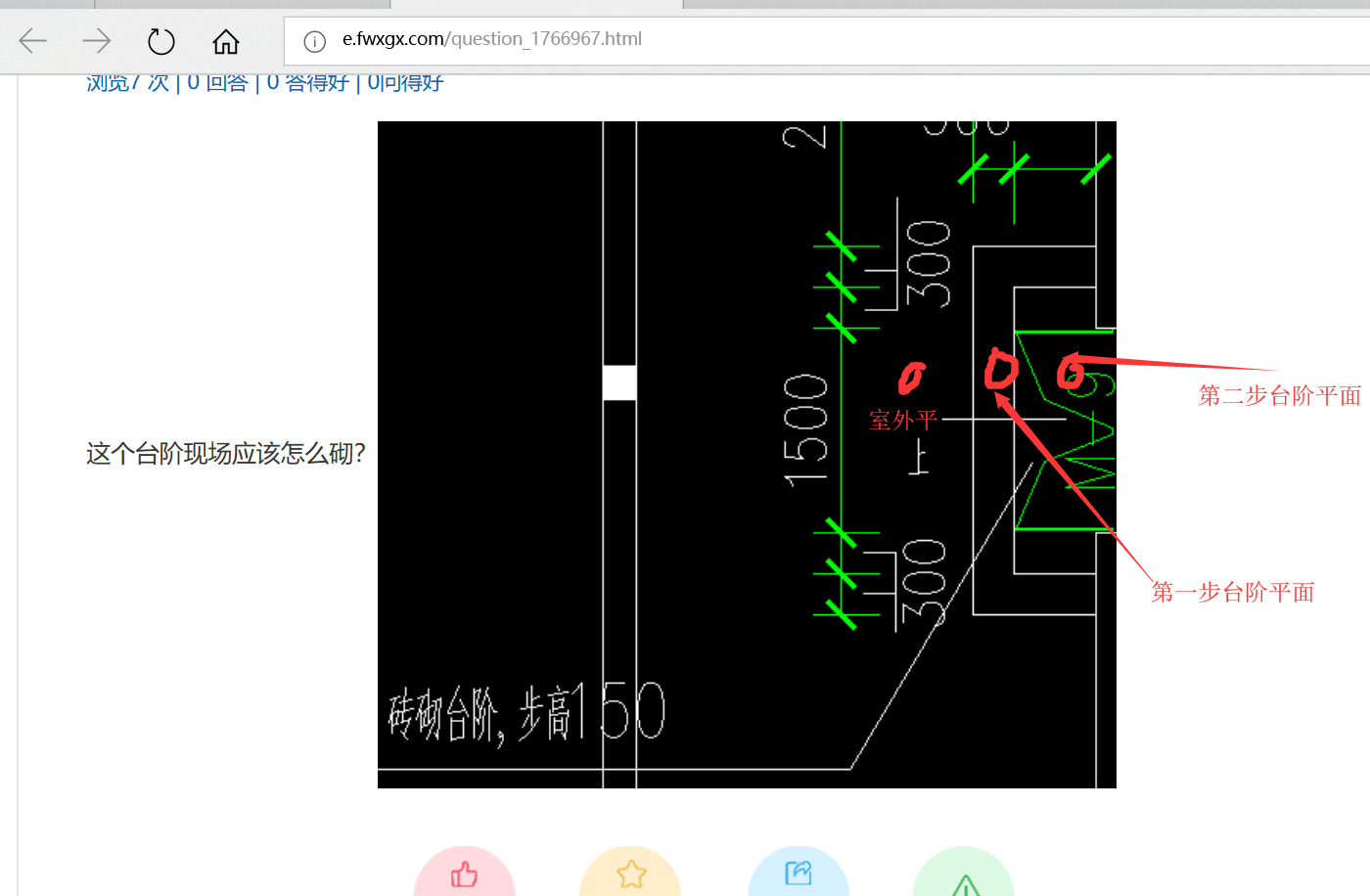Click the 0问得好 stat text
This screenshot has width=1370, height=896.
405,82
